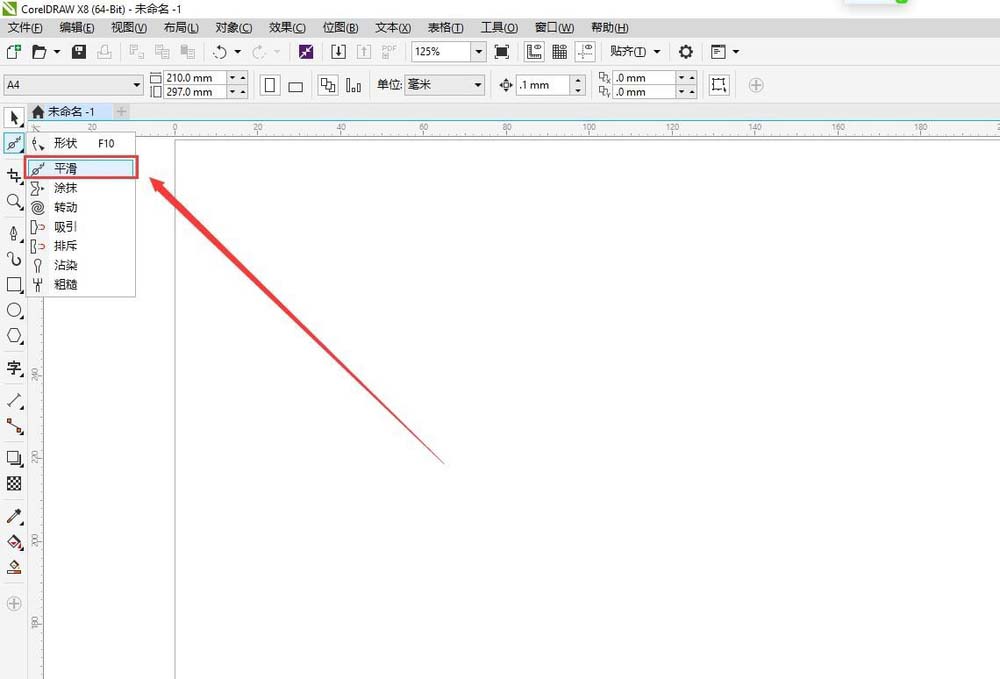Save the document with floppy icon
The width and height of the screenshot is (1000, 679).
pos(79,52)
